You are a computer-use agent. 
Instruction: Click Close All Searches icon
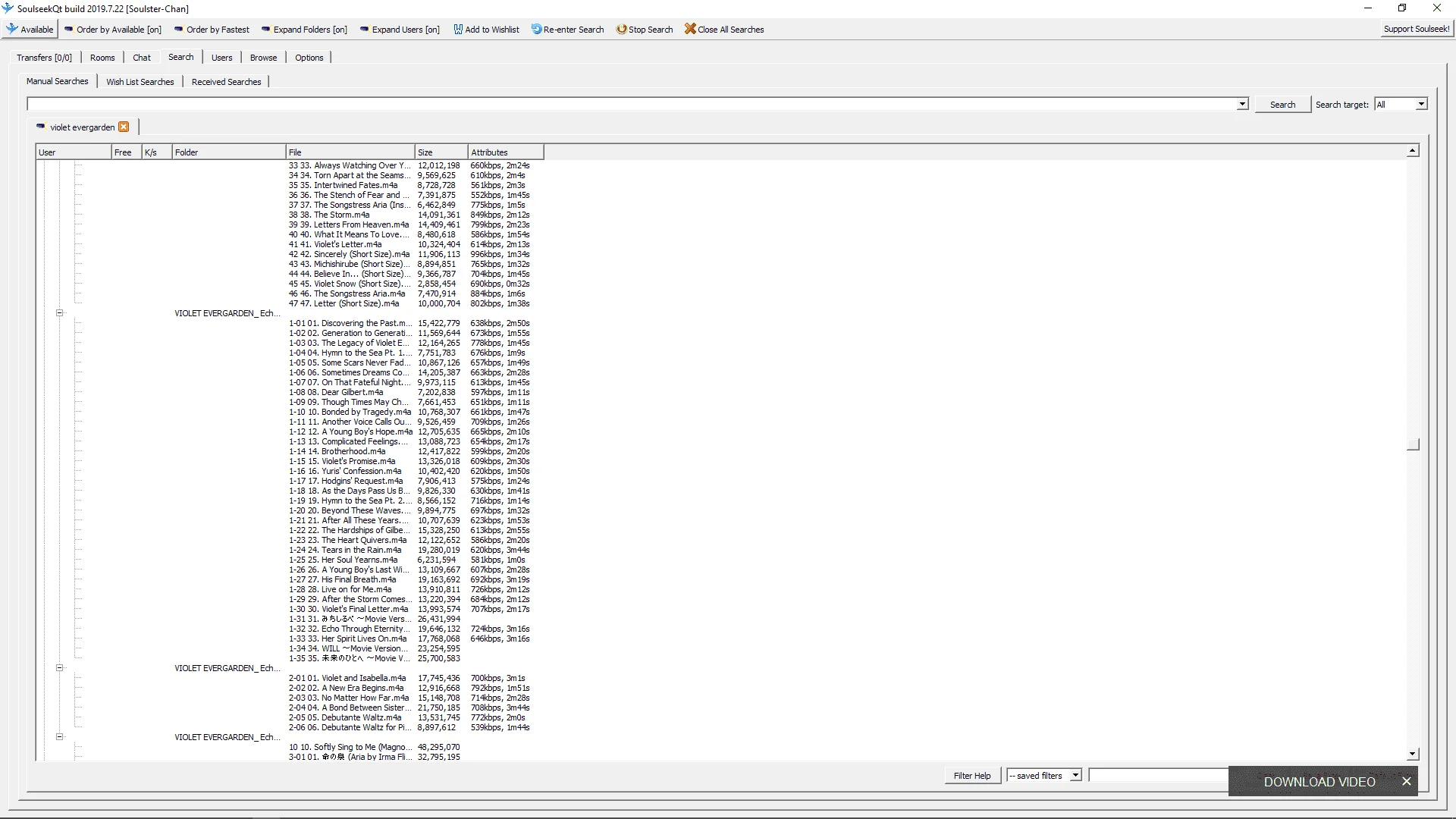690,29
